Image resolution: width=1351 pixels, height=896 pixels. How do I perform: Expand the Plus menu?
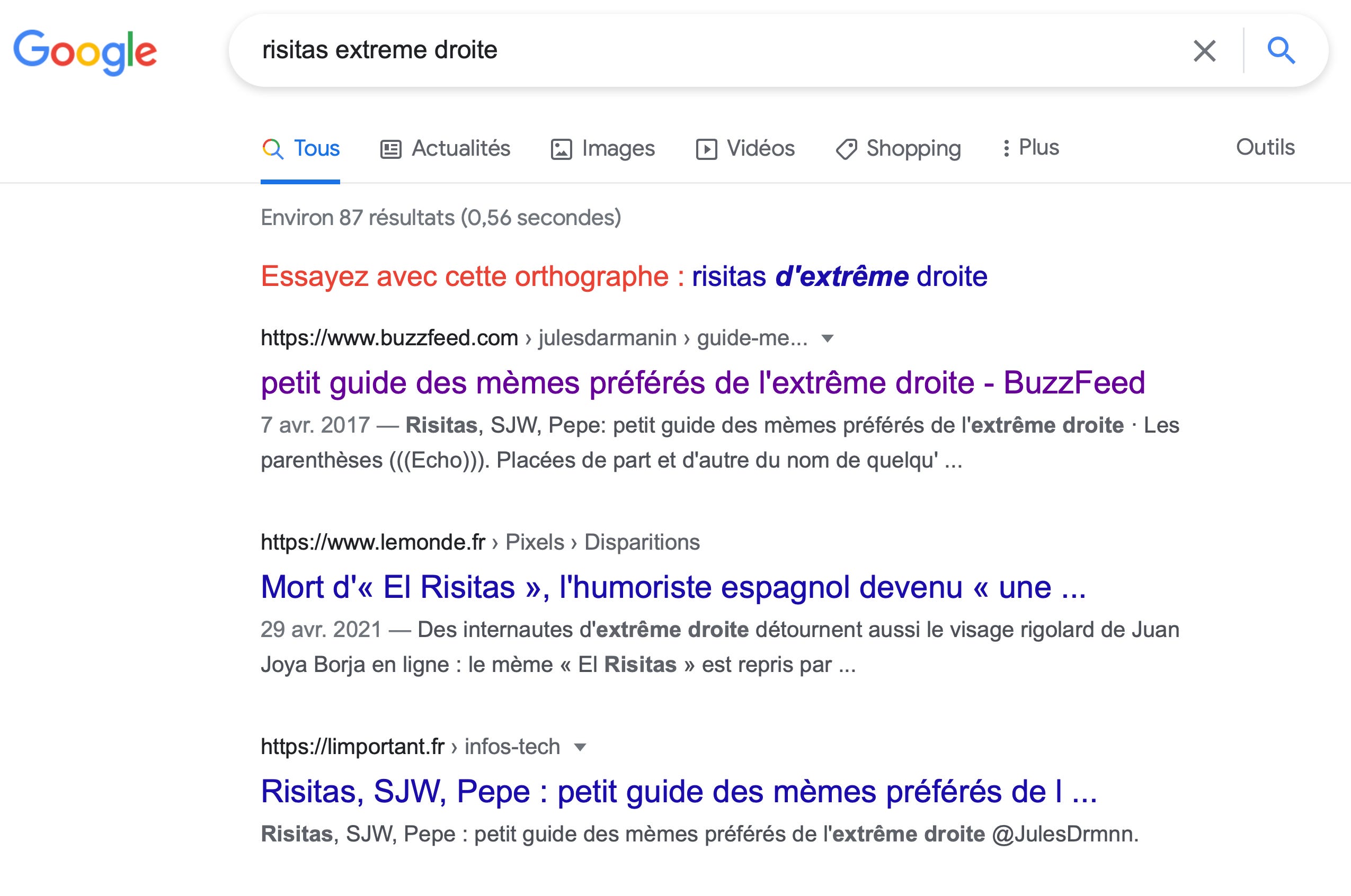pos(1030,147)
